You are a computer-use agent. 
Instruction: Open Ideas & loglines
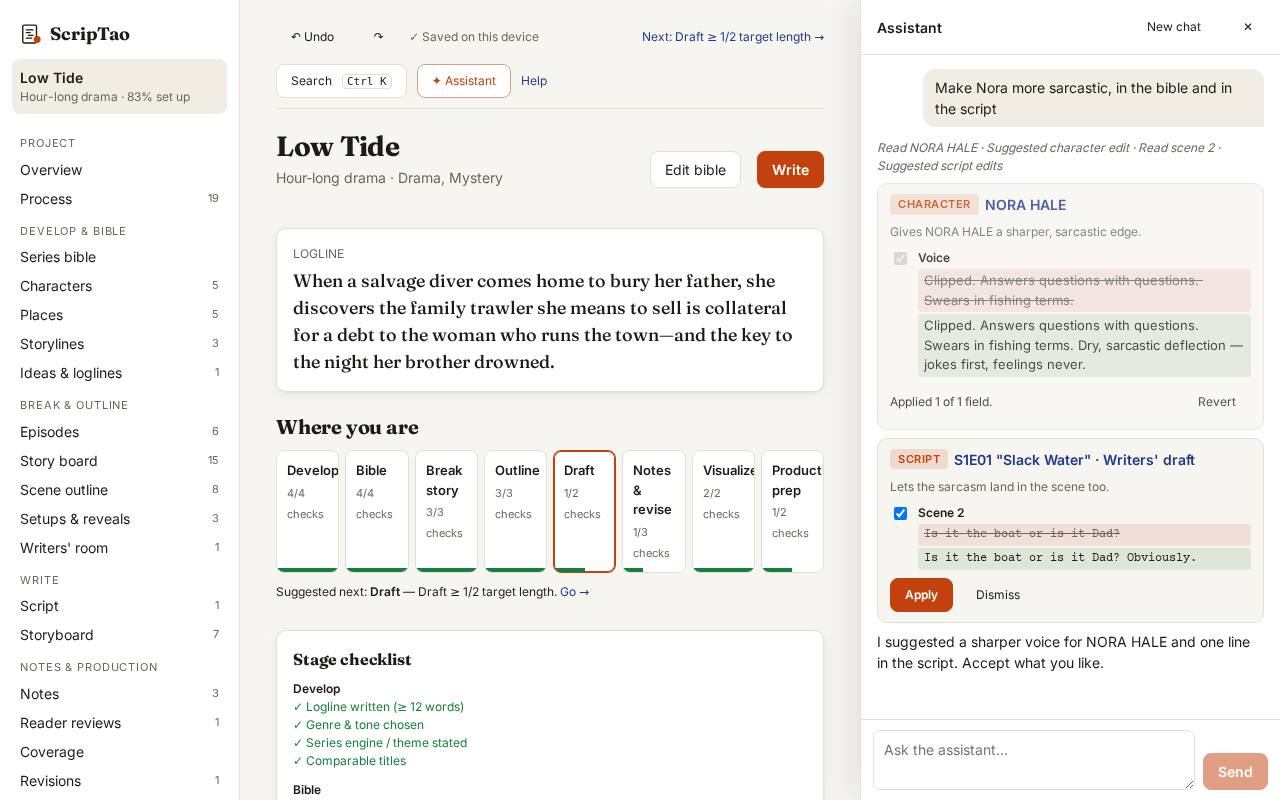point(119,373)
